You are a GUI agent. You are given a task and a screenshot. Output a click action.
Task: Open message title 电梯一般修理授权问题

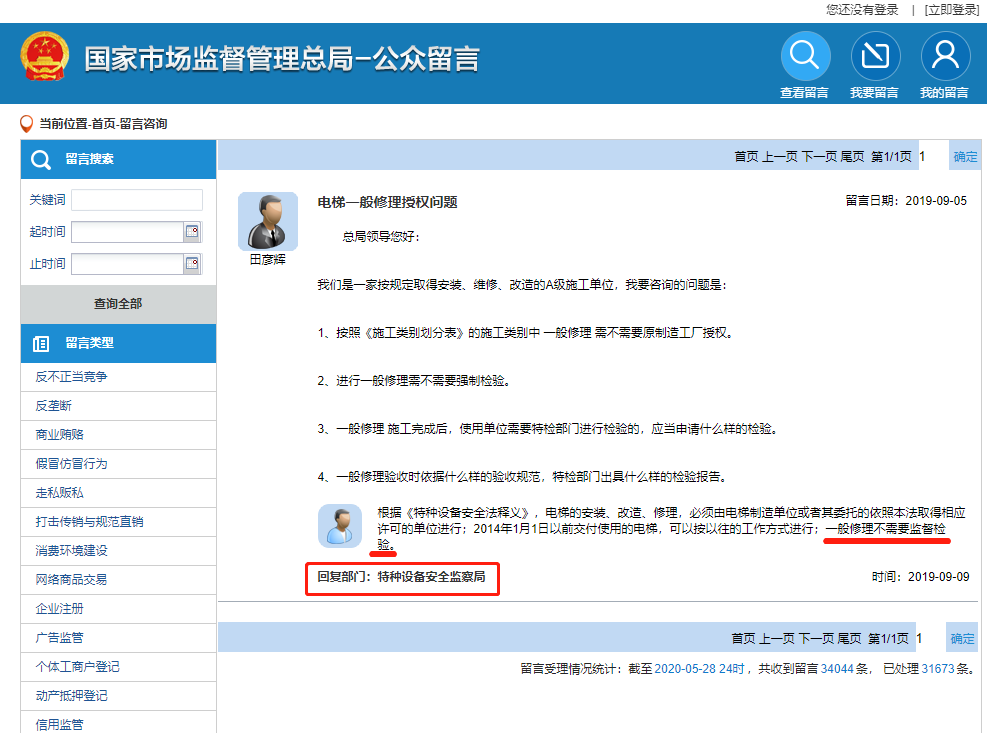387,201
